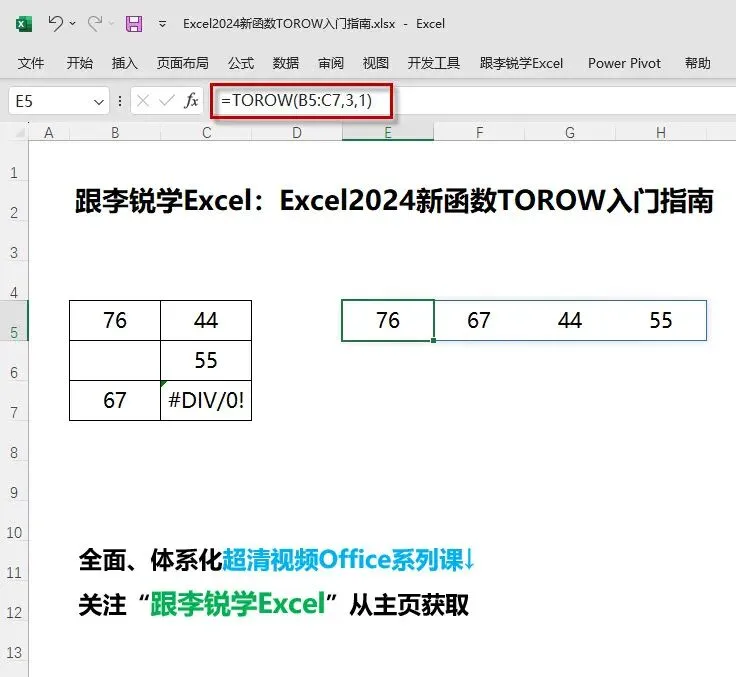Select column C header
This screenshot has height=677, width=736.
pyautogui.click(x=206, y=133)
